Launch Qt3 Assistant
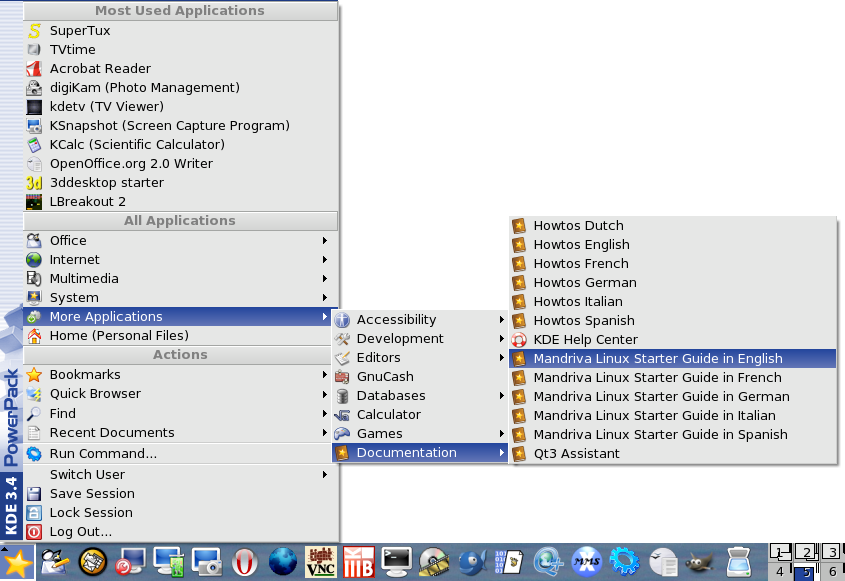Viewport: 845px width, 581px height. coord(673,453)
